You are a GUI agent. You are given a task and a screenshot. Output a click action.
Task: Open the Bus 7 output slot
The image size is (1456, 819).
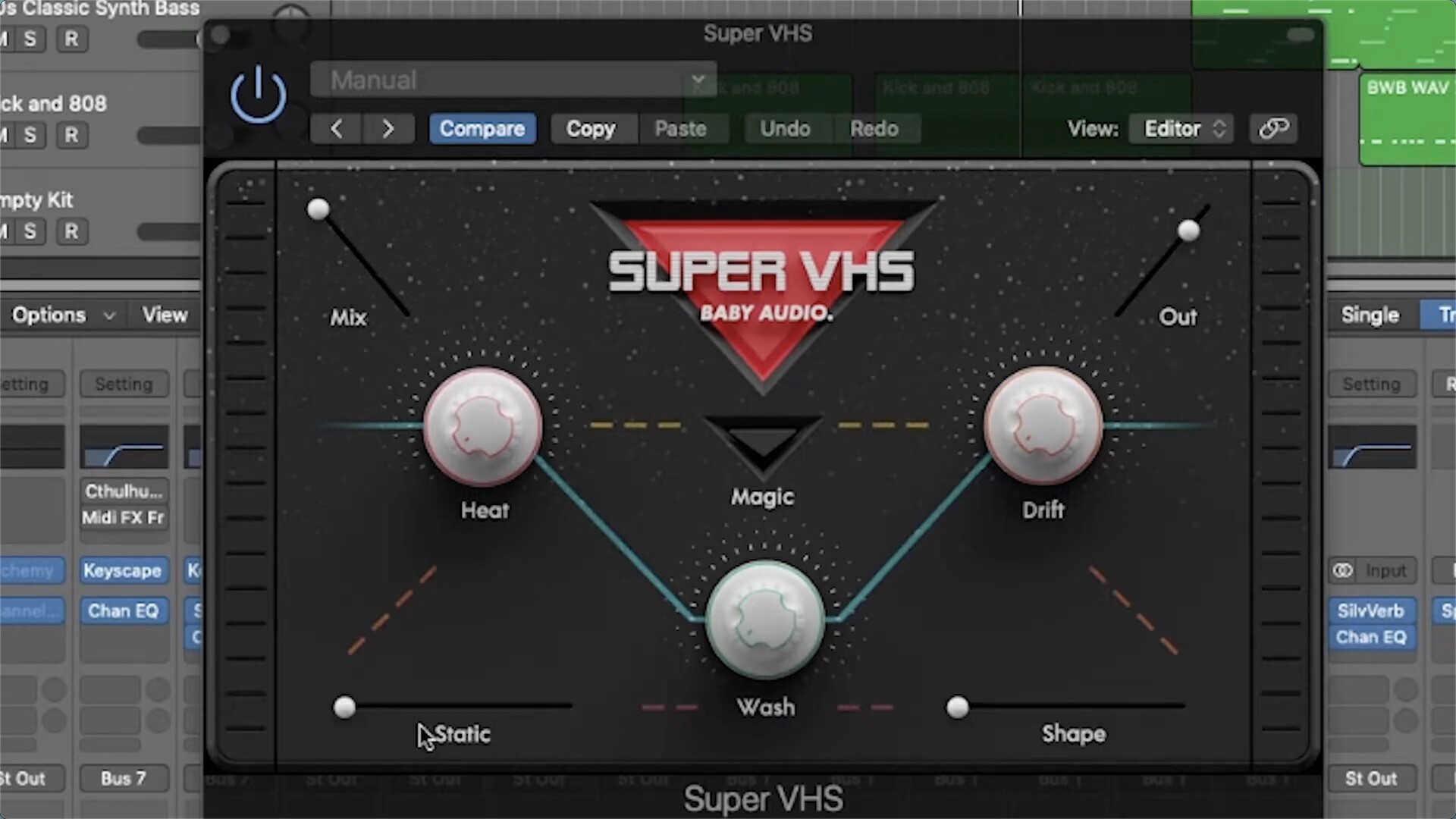(124, 779)
